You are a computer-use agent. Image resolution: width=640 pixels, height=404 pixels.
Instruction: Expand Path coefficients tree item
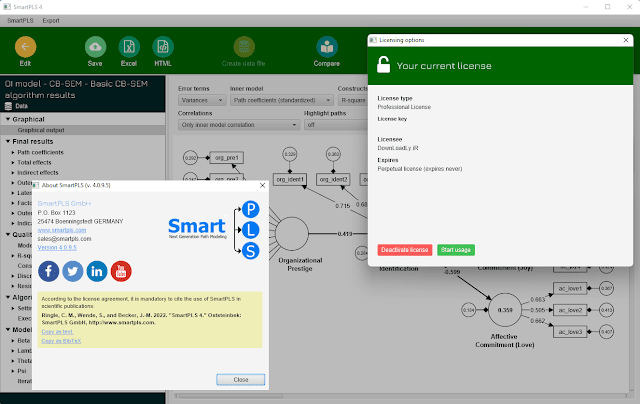(x=13, y=152)
